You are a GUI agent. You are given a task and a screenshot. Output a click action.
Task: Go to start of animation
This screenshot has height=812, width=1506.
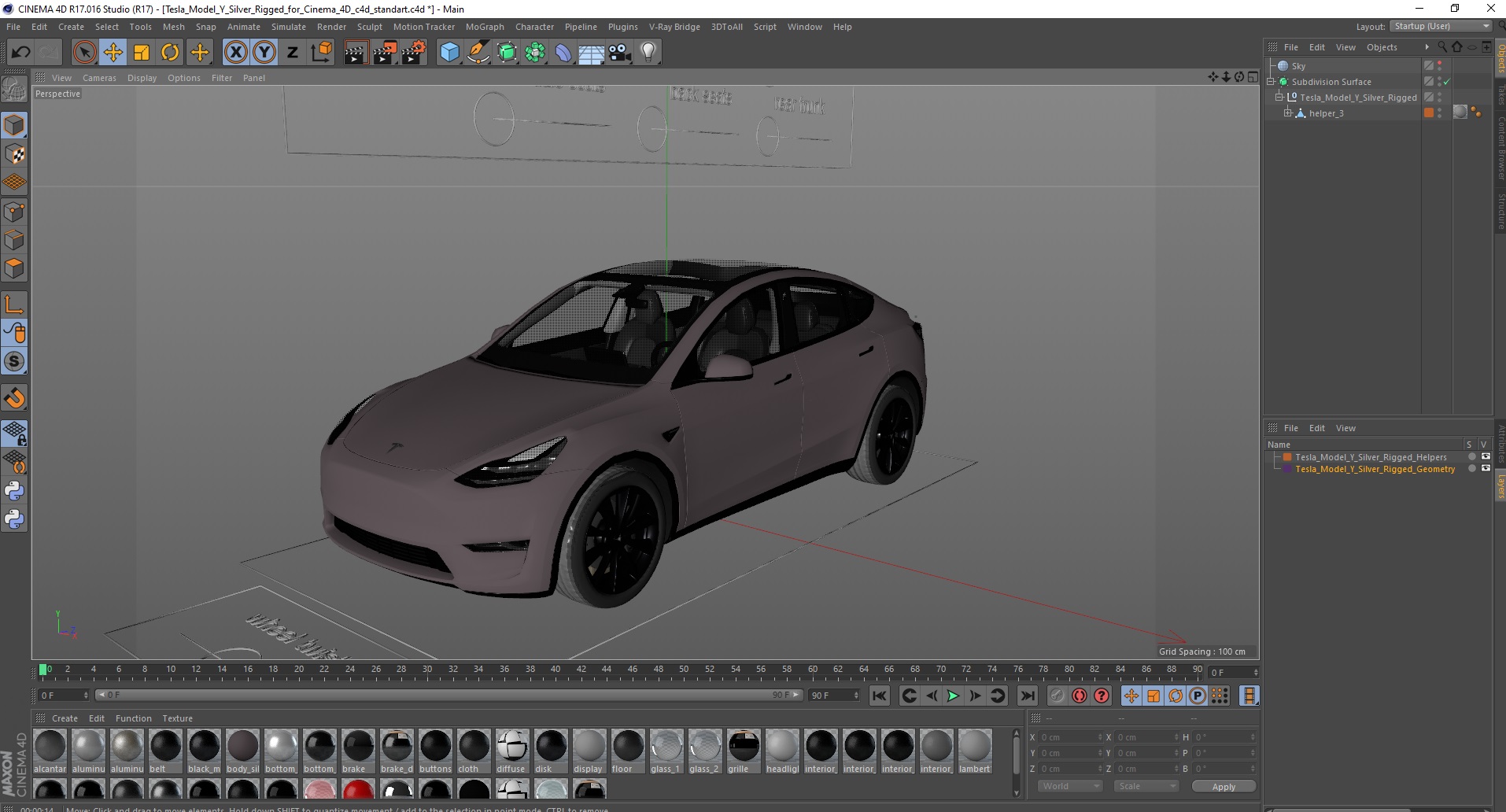[880, 696]
